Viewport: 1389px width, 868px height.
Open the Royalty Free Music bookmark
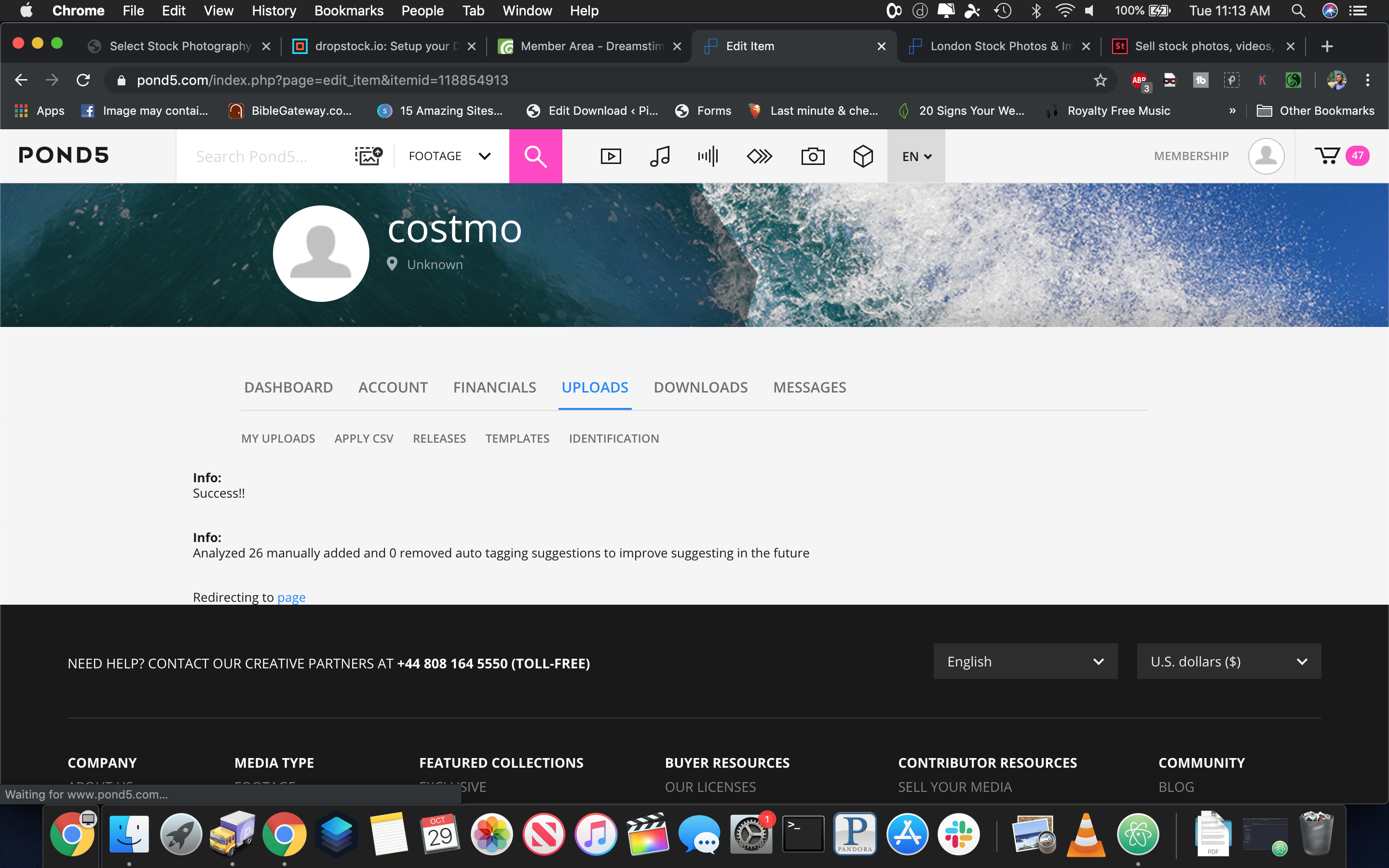(x=1108, y=111)
